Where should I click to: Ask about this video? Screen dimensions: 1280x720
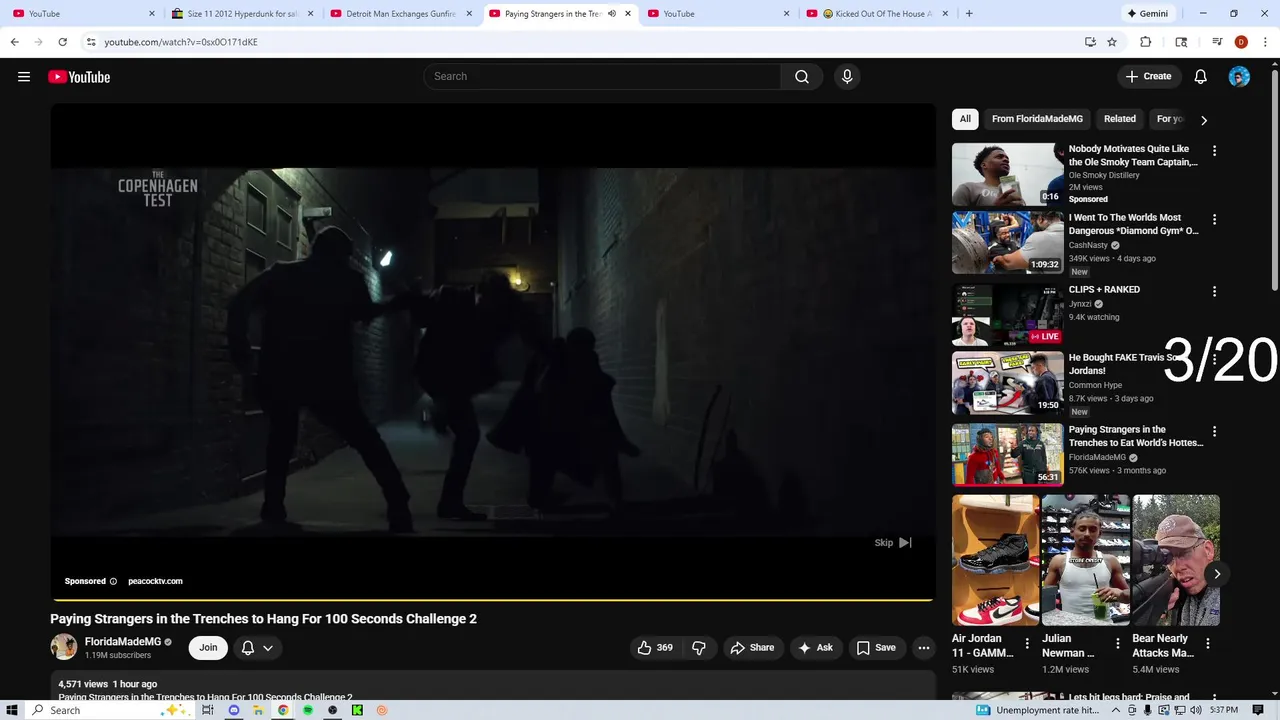(815, 648)
